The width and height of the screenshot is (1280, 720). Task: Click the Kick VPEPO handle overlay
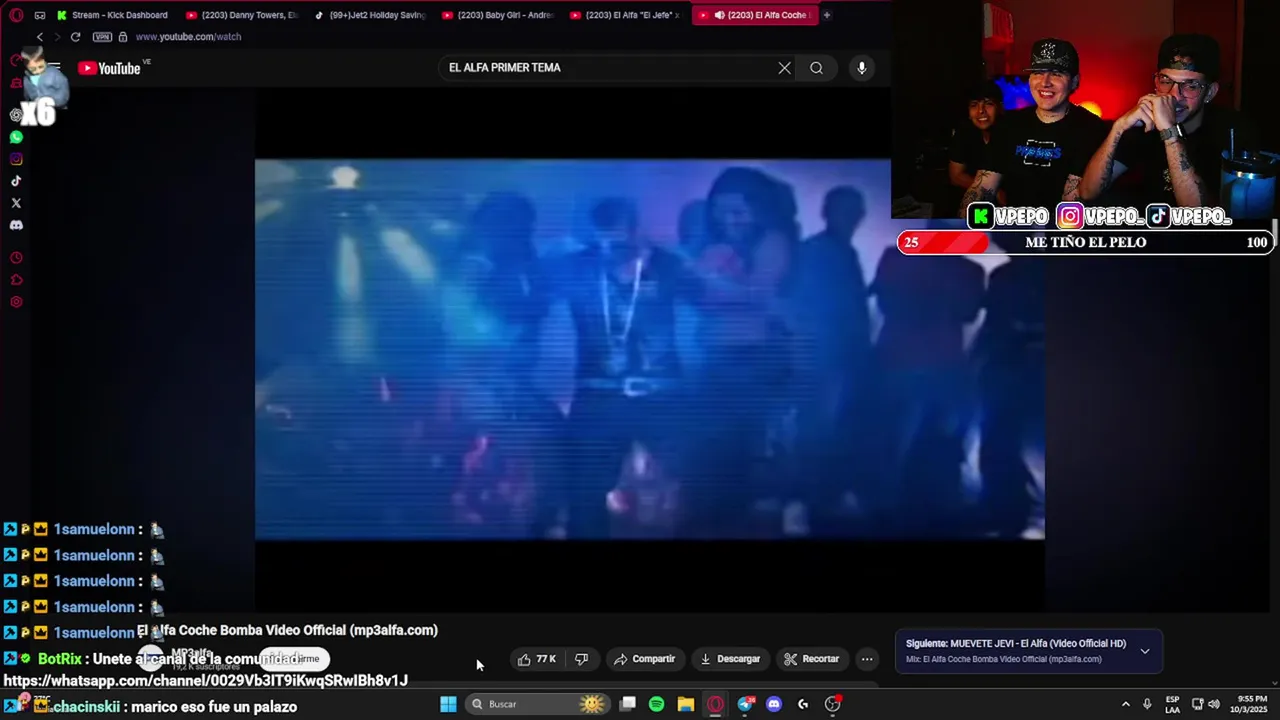click(x=1009, y=216)
